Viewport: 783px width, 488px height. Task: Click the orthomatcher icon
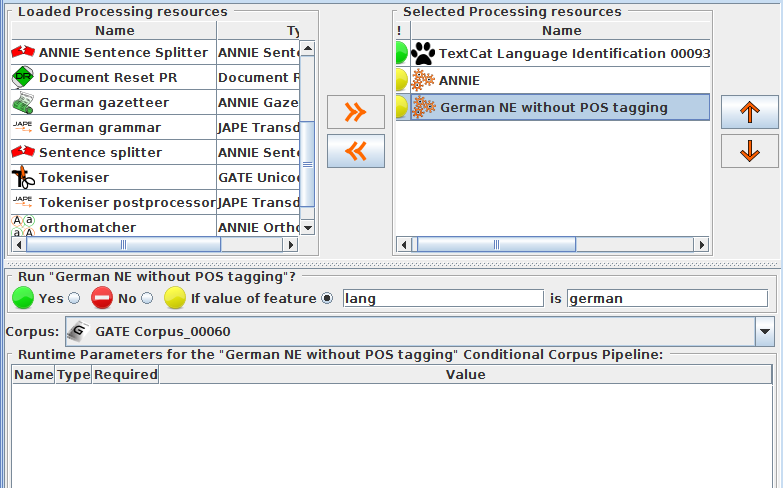click(x=23, y=227)
